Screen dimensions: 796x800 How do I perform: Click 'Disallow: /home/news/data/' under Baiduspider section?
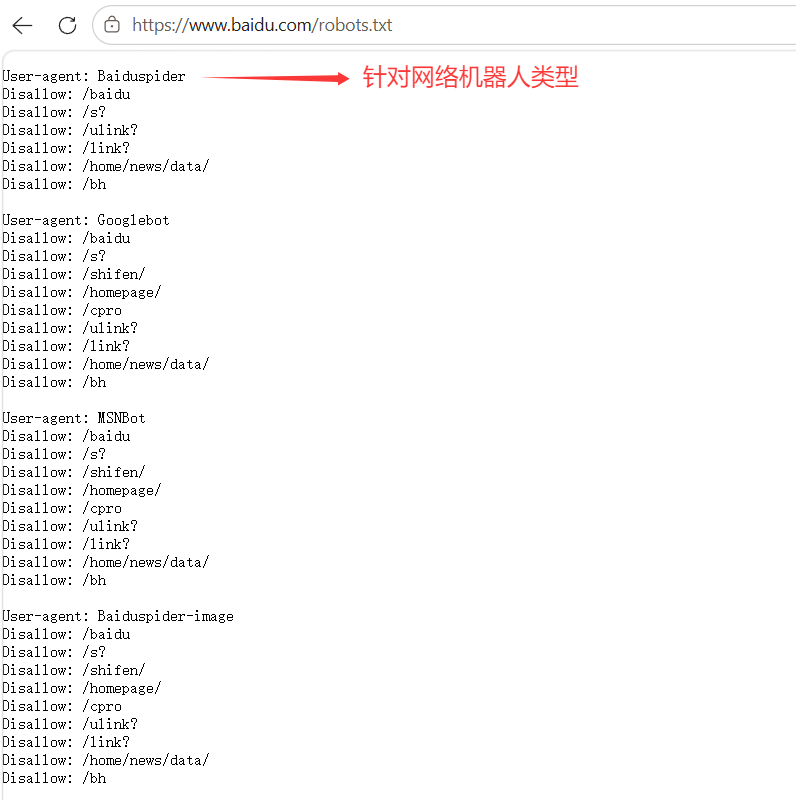106,166
